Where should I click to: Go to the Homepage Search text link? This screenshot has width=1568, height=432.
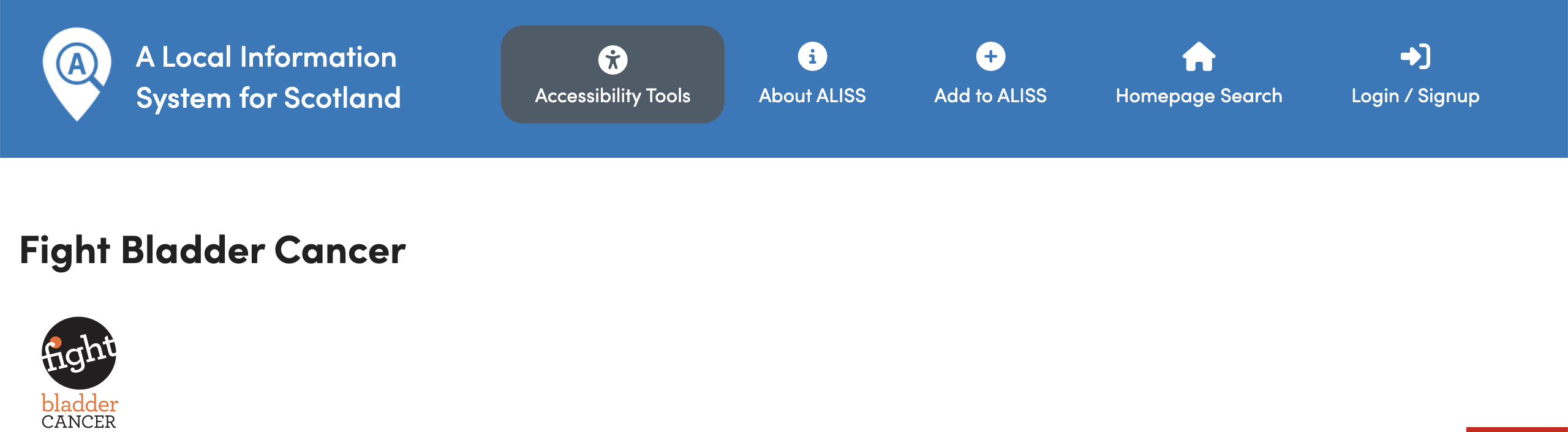[1199, 96]
